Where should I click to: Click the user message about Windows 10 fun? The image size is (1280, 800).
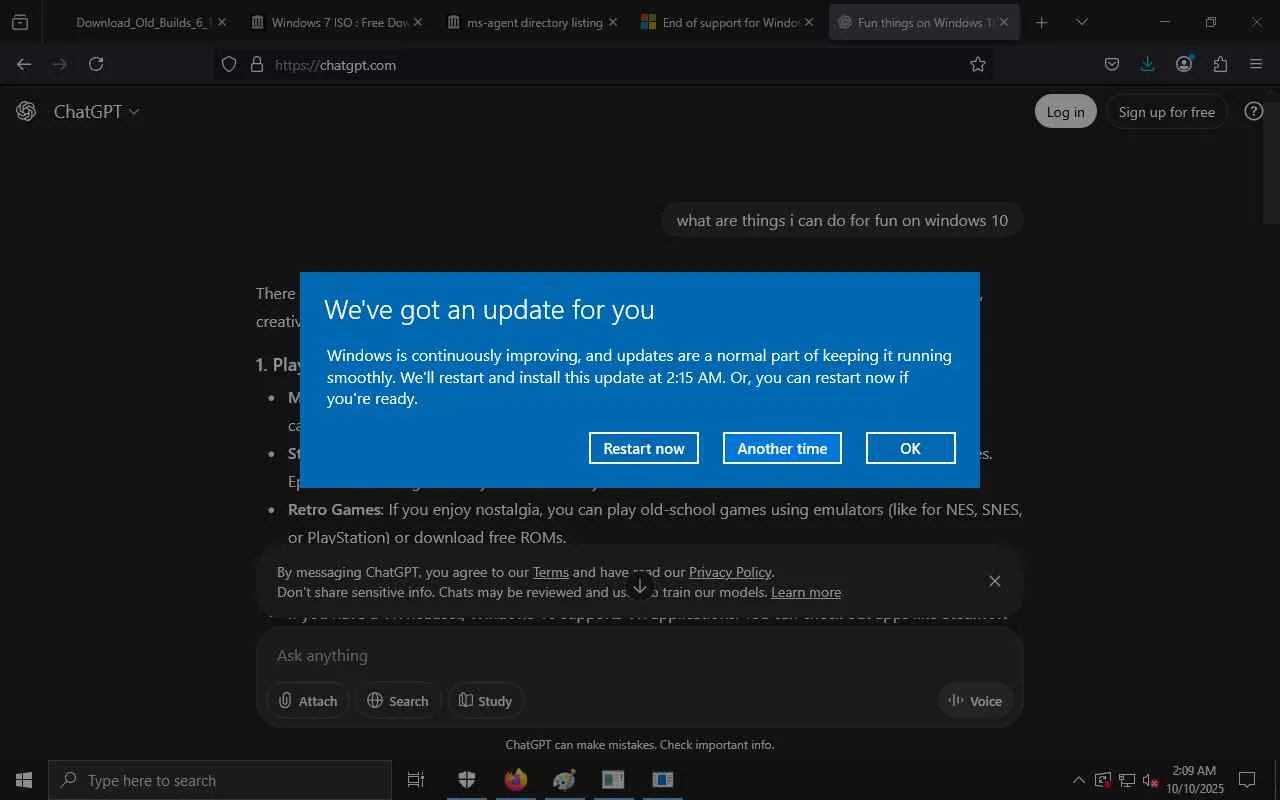tap(842, 220)
